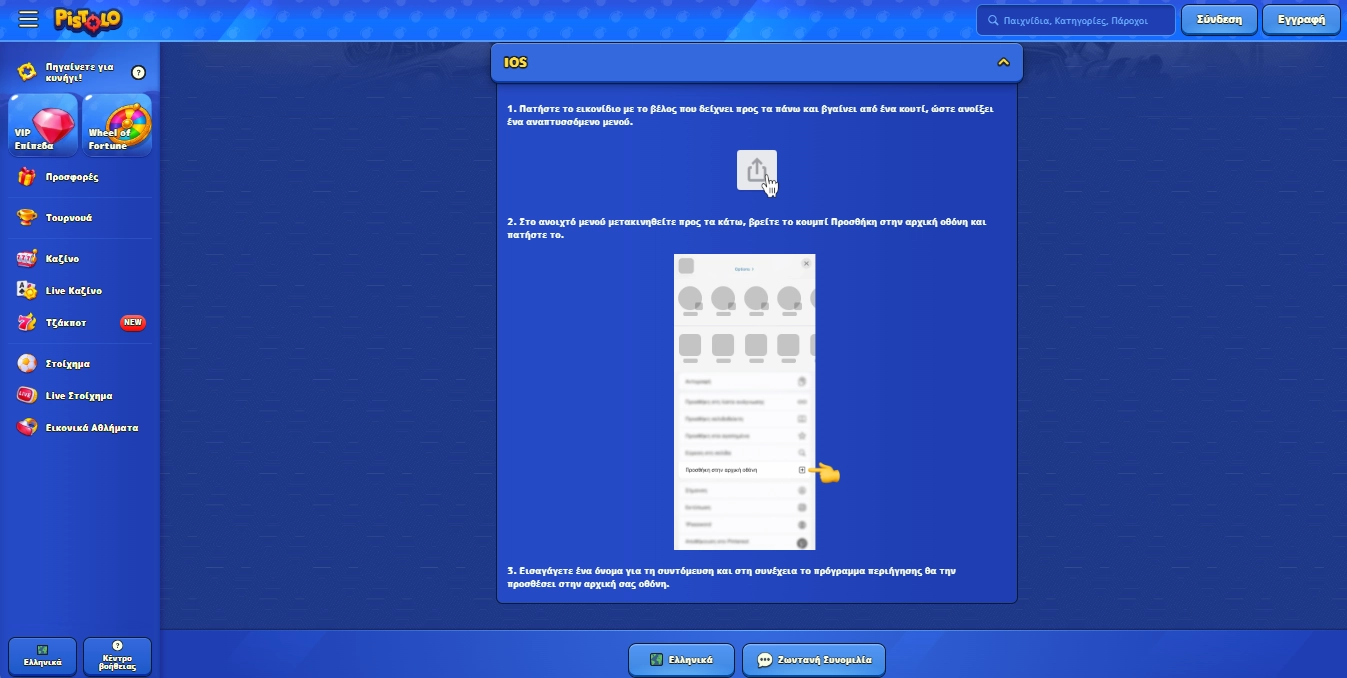Click the search magnifier icon

coord(993,20)
